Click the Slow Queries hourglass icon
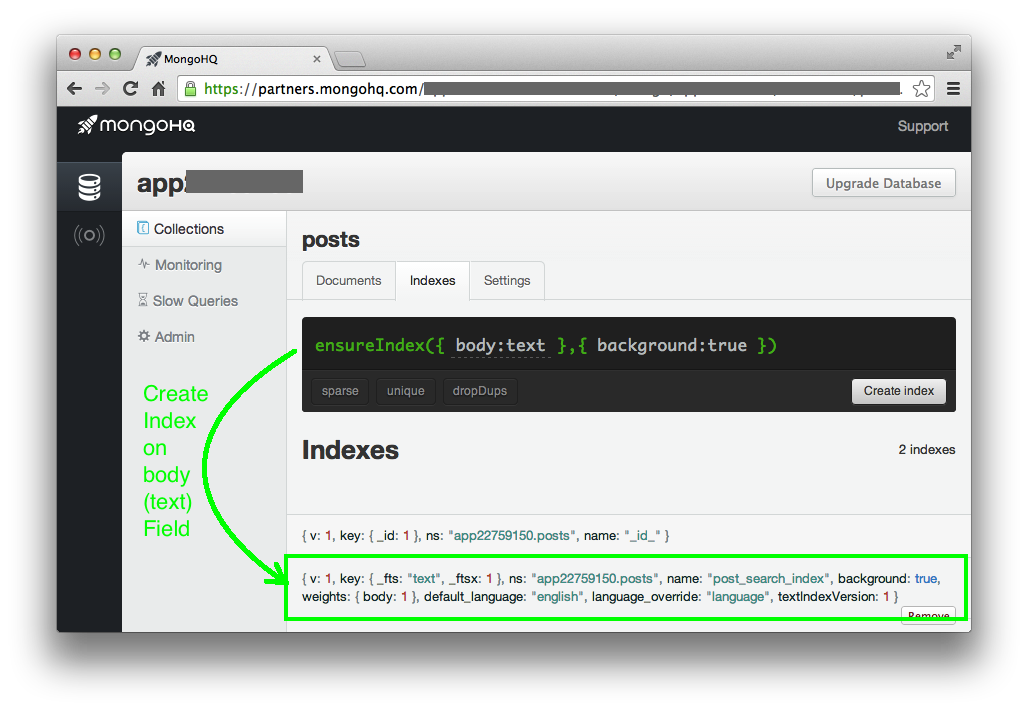This screenshot has height=711, width=1028. pos(142,300)
